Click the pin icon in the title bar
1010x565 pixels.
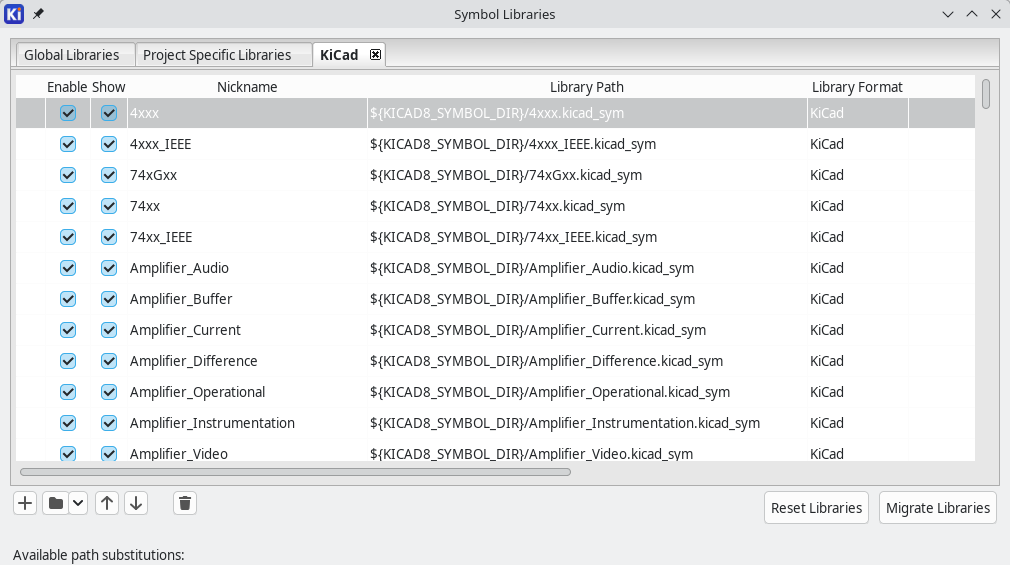click(38, 14)
